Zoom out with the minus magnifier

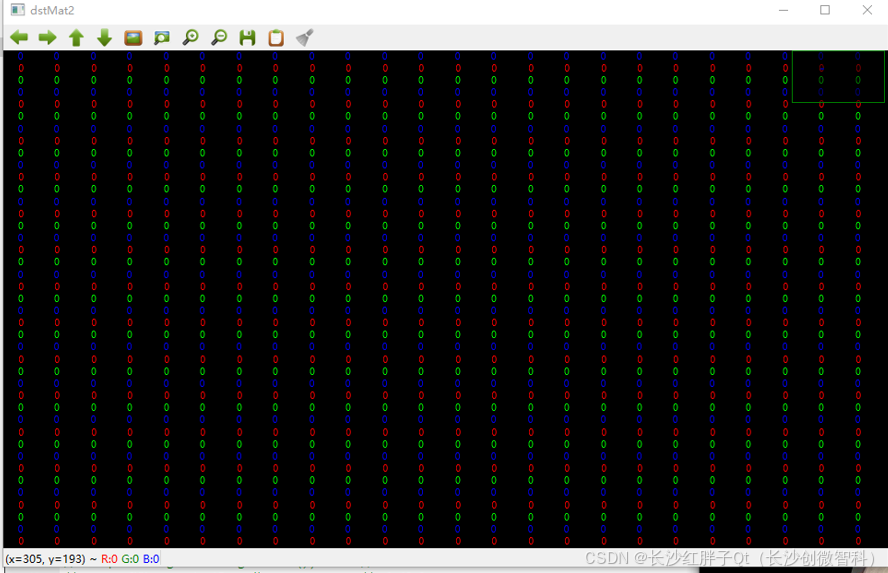(x=219, y=38)
